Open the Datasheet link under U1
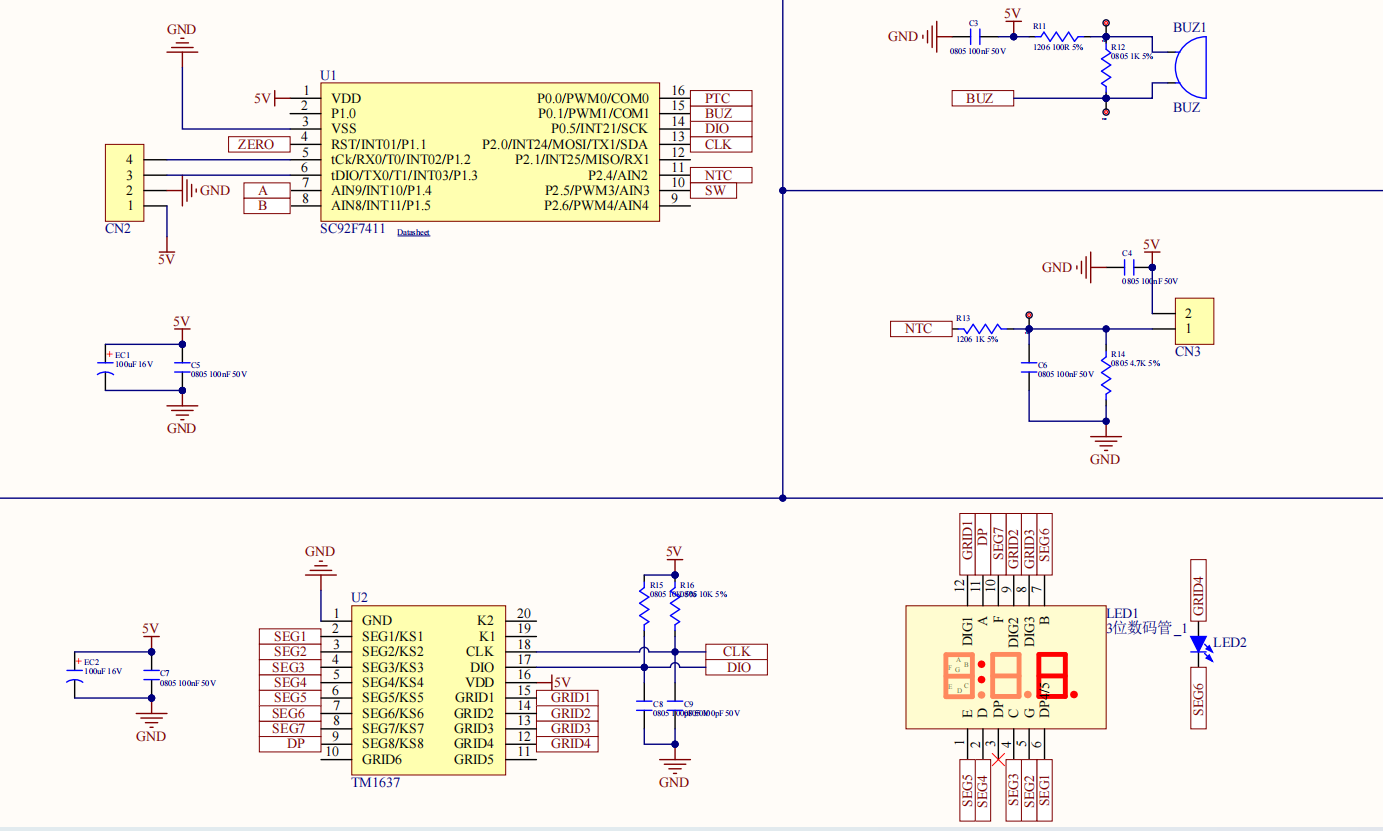This screenshot has height=831, width=1383. pos(413,232)
